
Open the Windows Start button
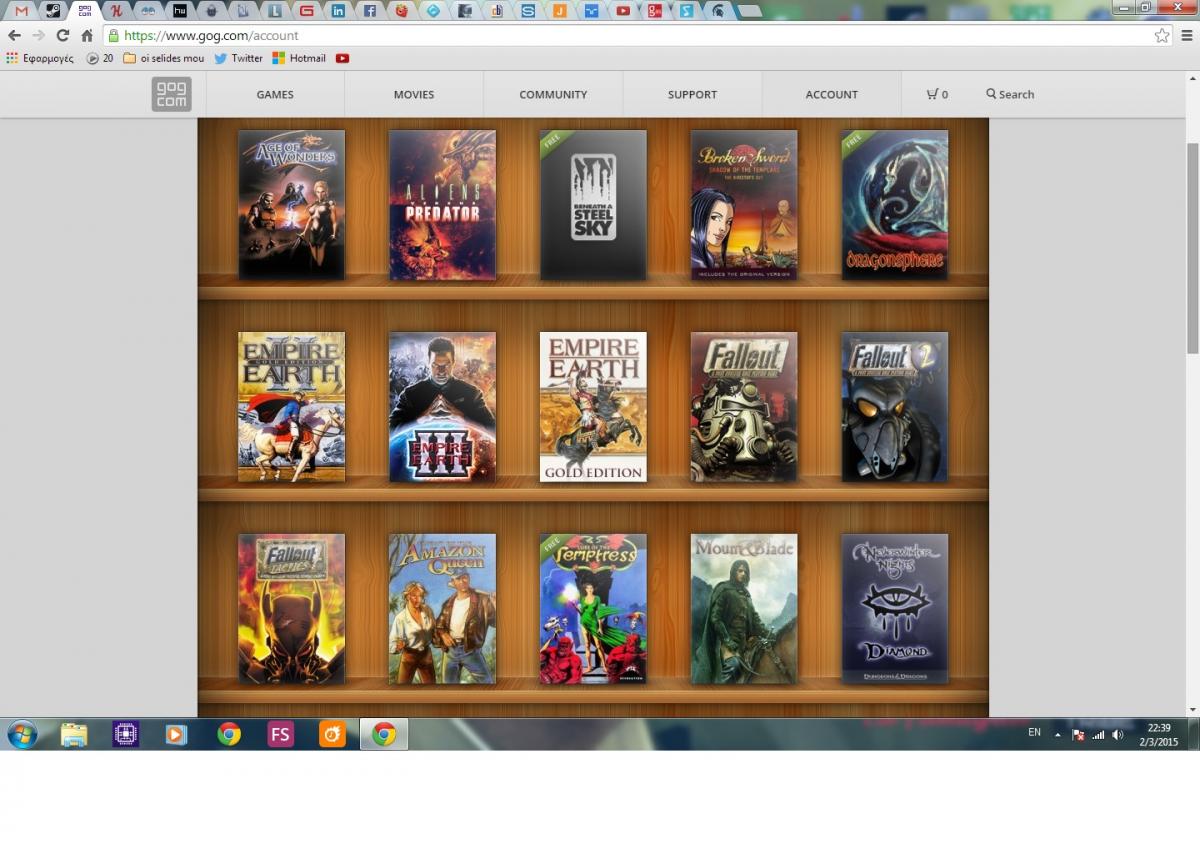click(22, 735)
